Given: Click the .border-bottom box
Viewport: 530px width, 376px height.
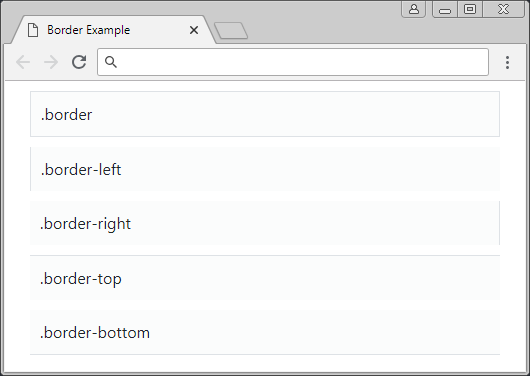Looking at the screenshot, I should coord(265,332).
